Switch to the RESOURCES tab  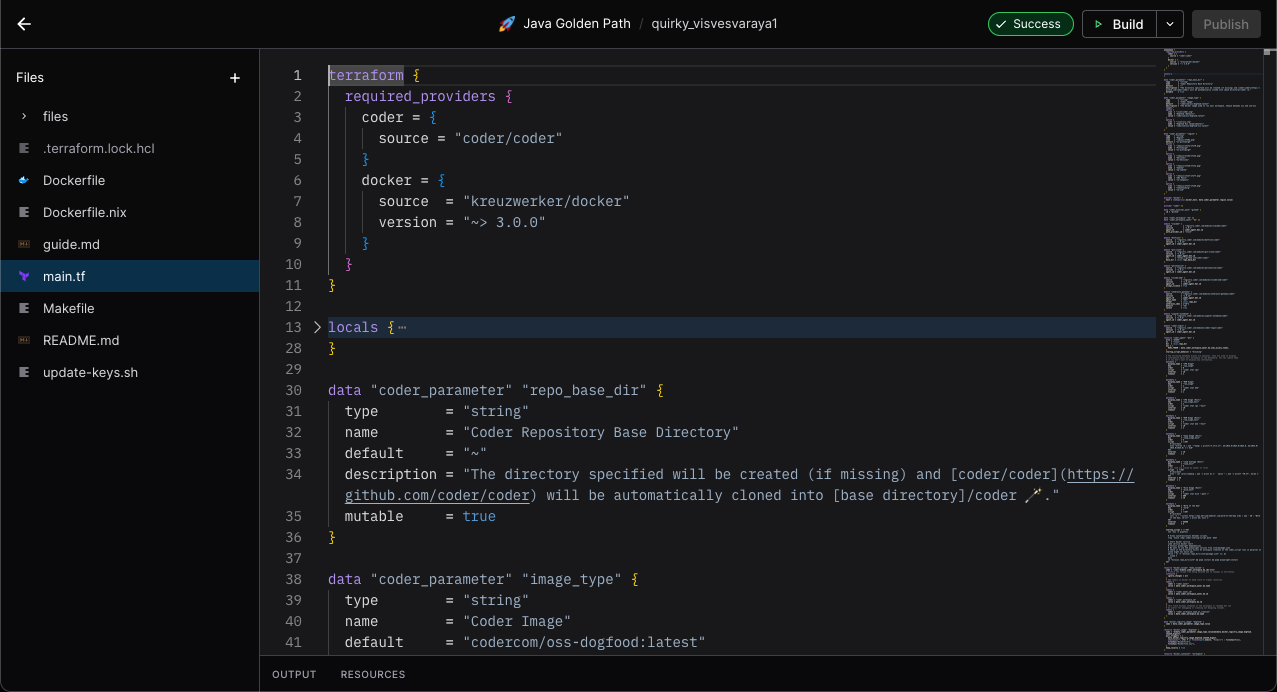coord(372,674)
